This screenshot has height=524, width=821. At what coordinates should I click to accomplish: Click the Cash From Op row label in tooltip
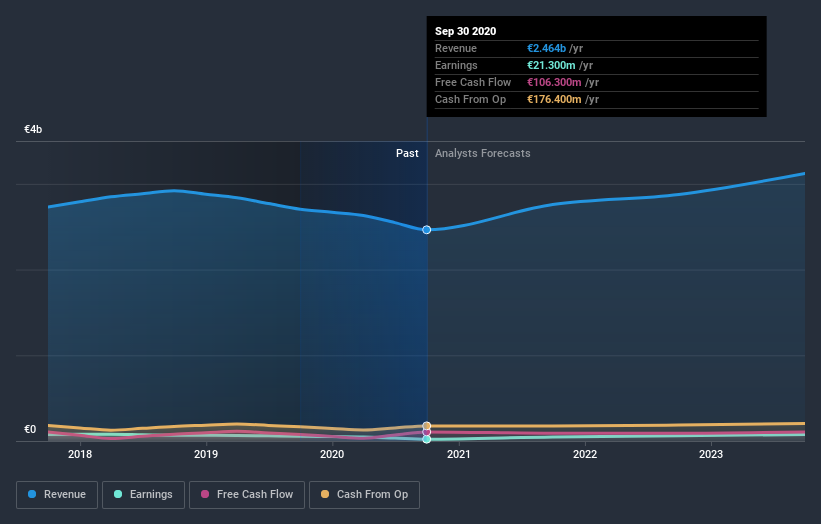(x=470, y=99)
